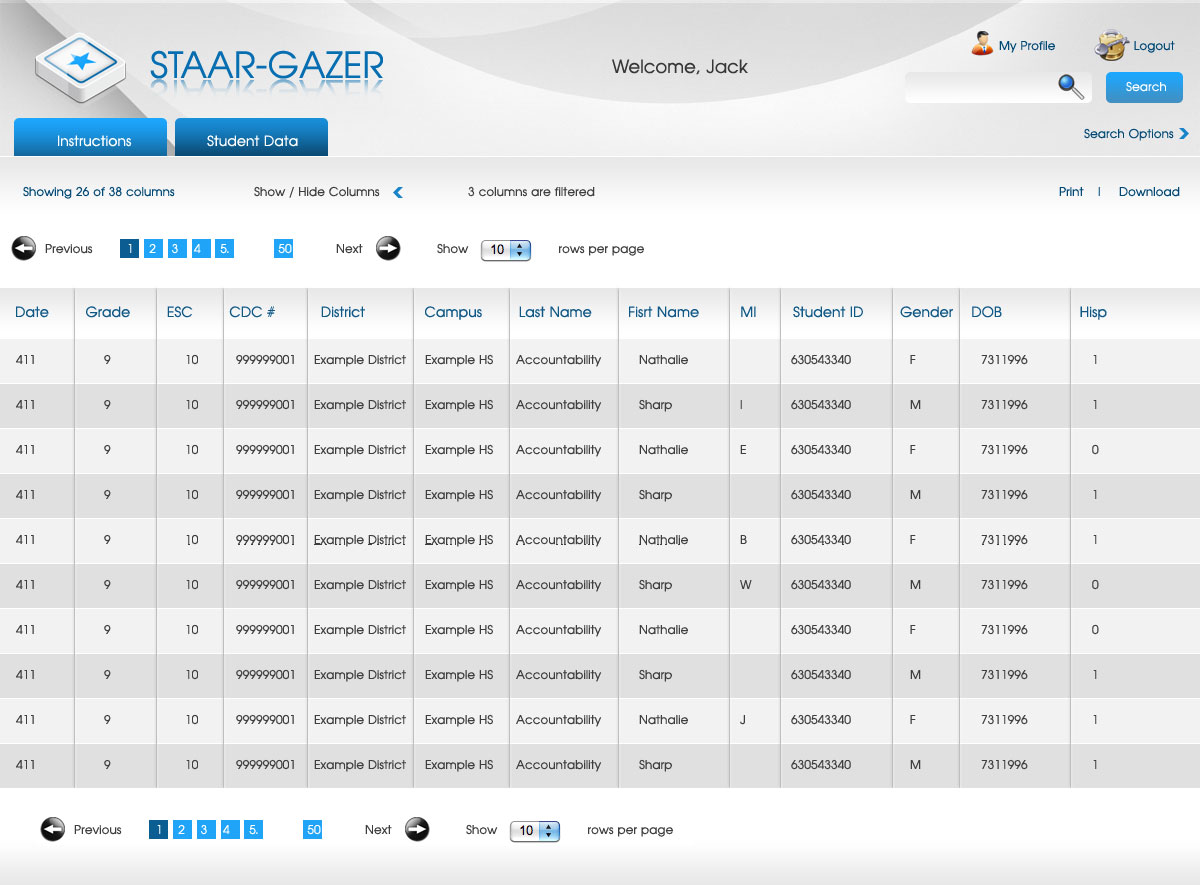
Task: Go to page 3 in top pagination
Action: pos(177,249)
